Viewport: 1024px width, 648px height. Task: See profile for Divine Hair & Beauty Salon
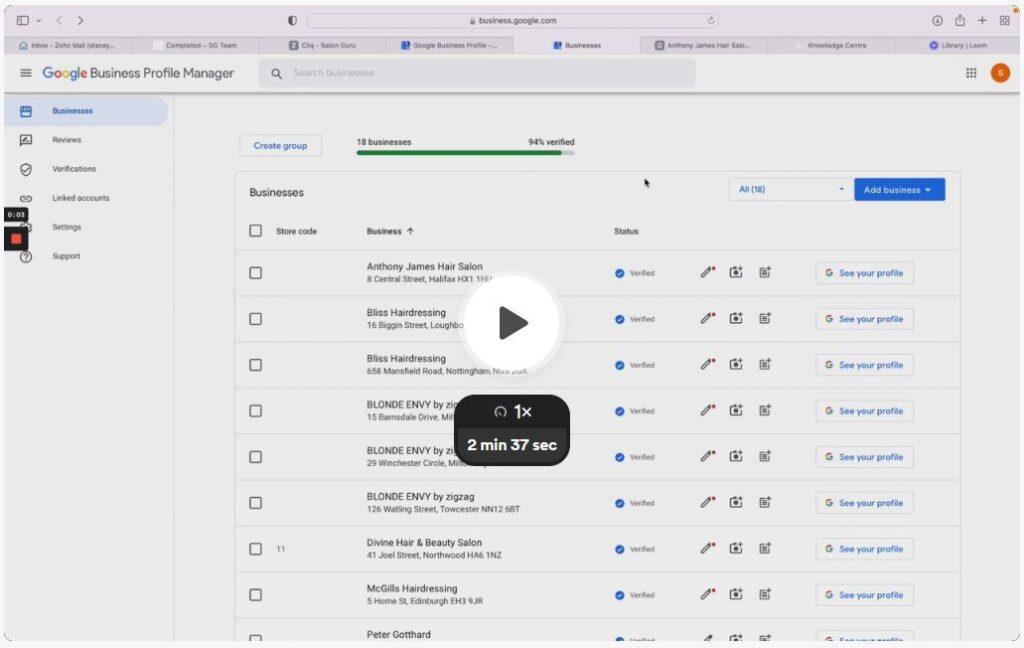pyautogui.click(x=864, y=549)
